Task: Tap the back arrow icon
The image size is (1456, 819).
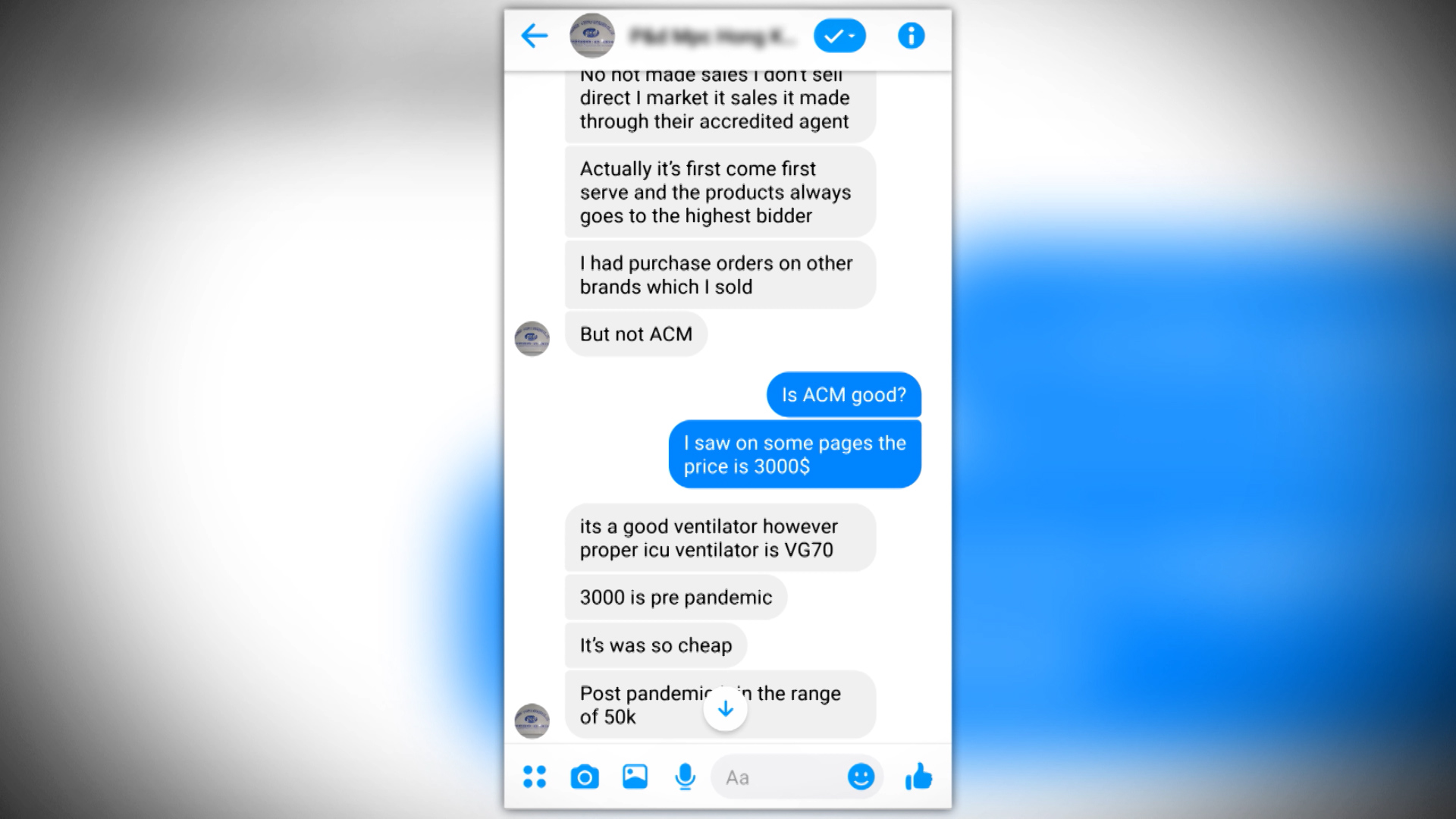Action: coord(535,36)
